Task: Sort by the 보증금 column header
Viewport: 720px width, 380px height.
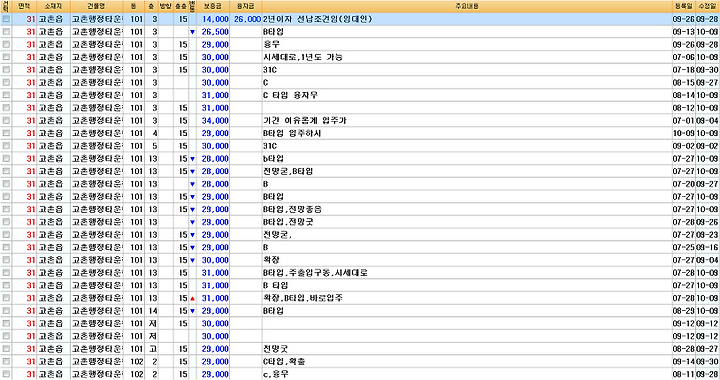Action: 213,6
